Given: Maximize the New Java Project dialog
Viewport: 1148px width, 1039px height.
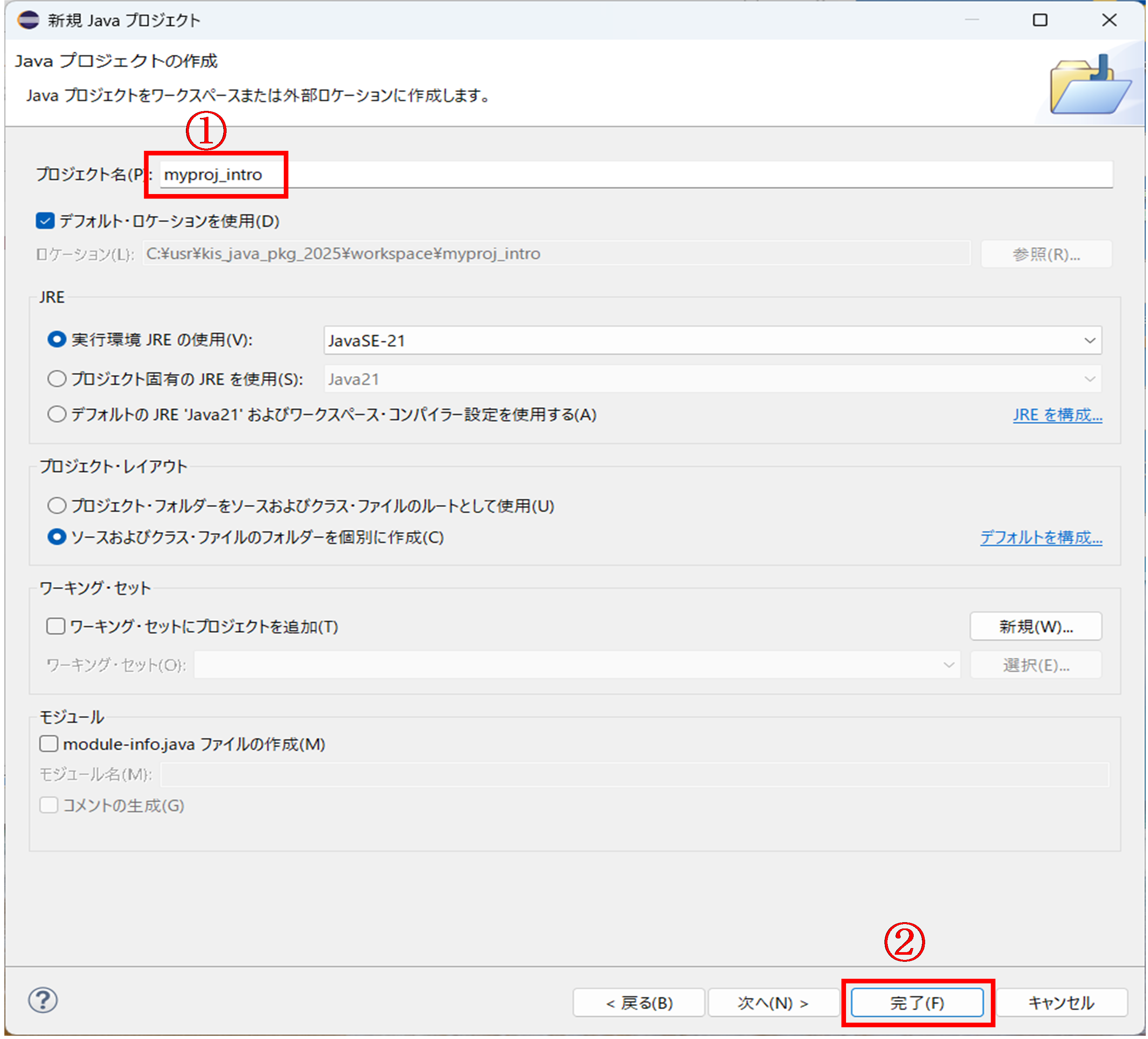Looking at the screenshot, I should pos(1040,20).
